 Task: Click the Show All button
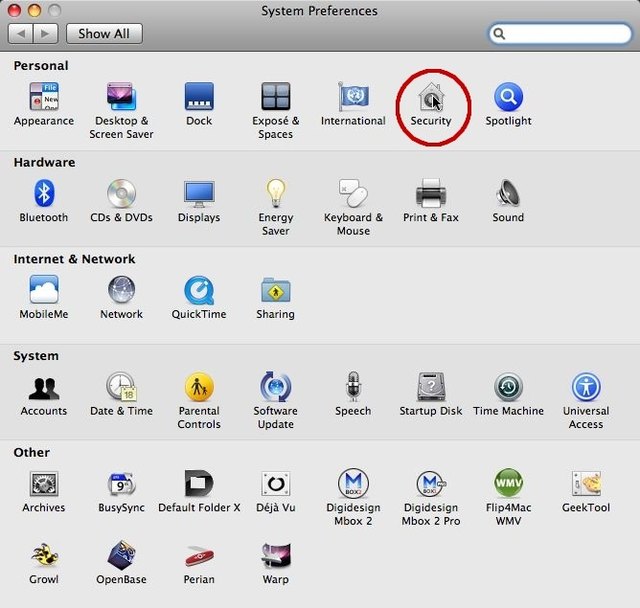(104, 33)
